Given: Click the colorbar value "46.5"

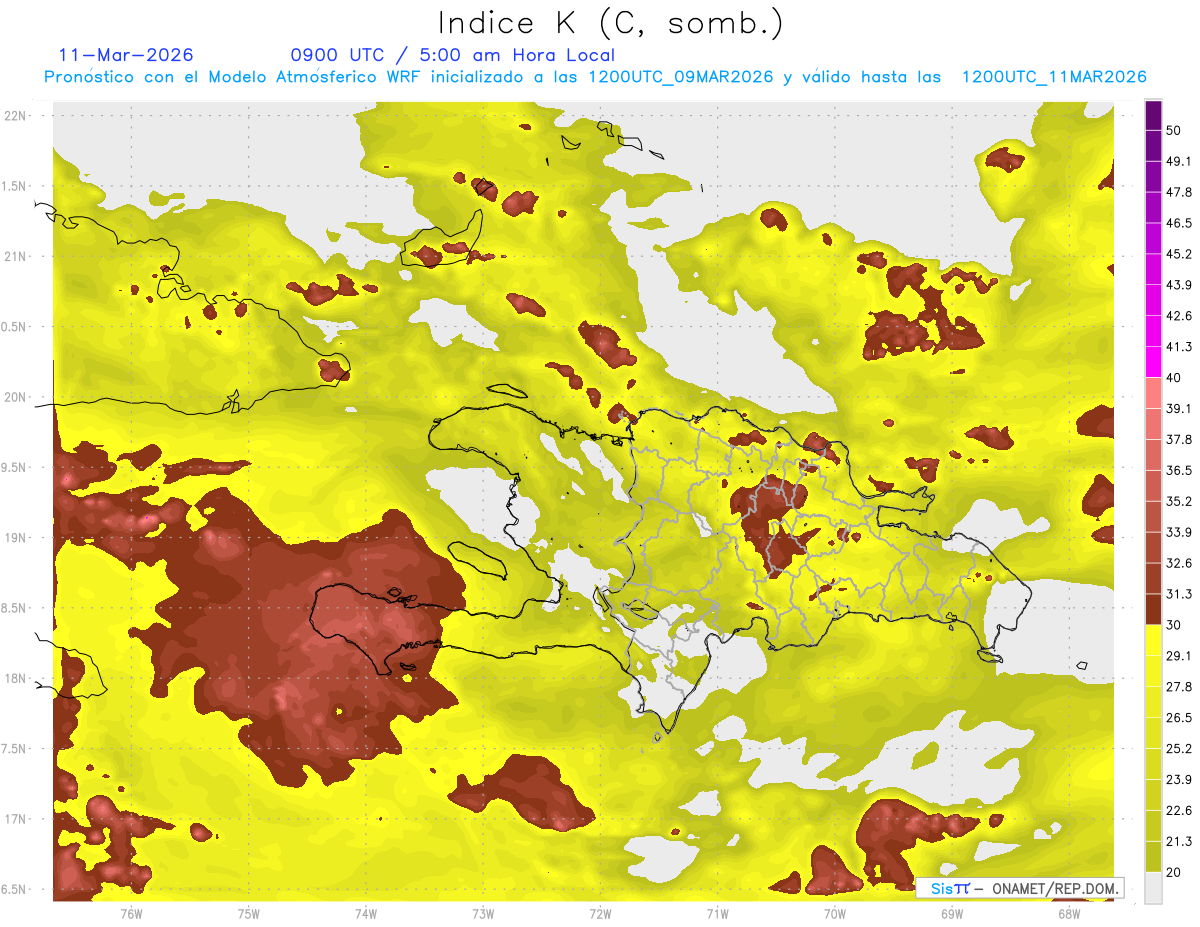Looking at the screenshot, I should pyautogui.click(x=1178, y=223).
